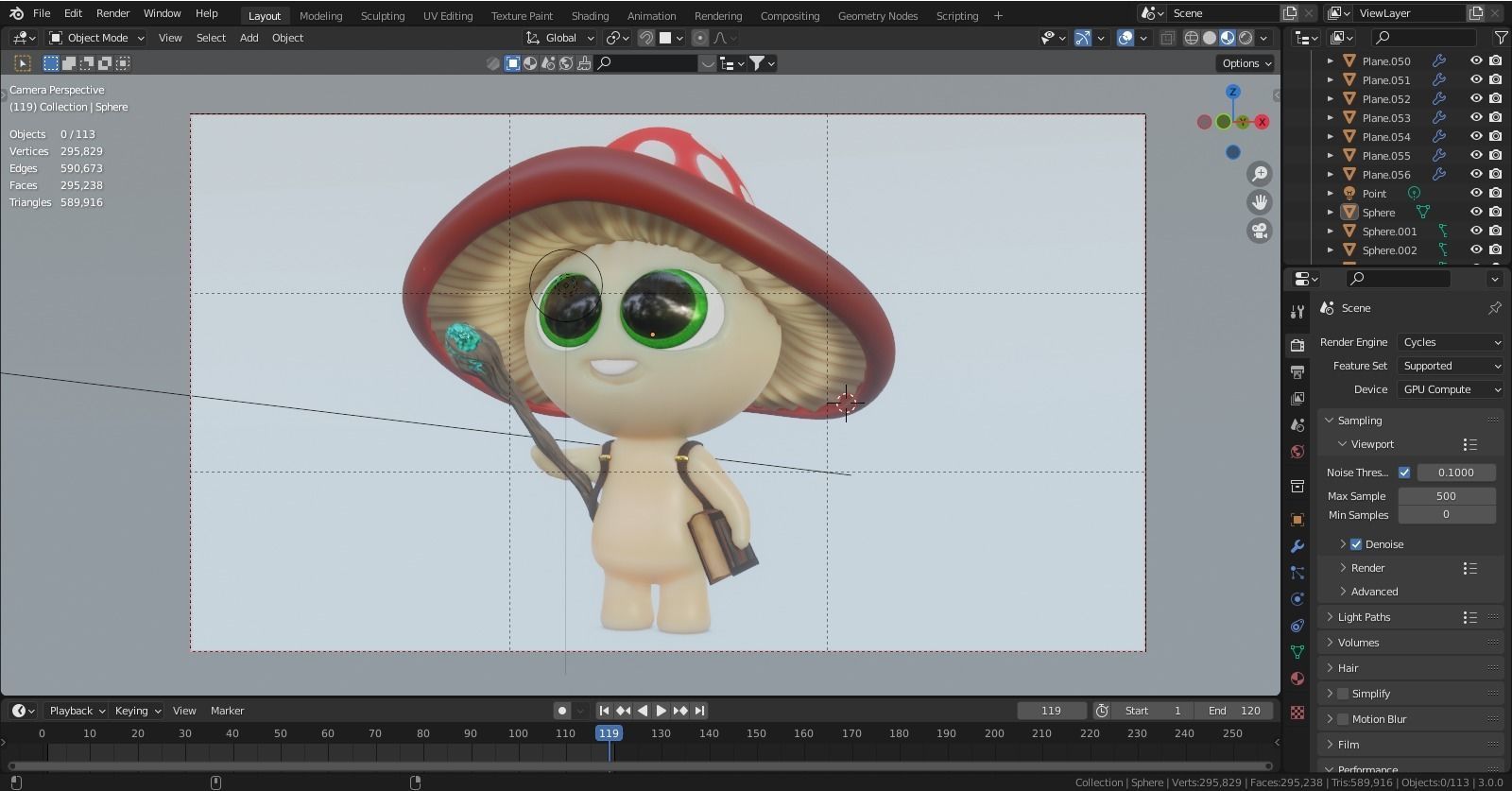The height and width of the screenshot is (791, 1512).
Task: Enable the Motion Blur checkbox
Action: 1343,719
